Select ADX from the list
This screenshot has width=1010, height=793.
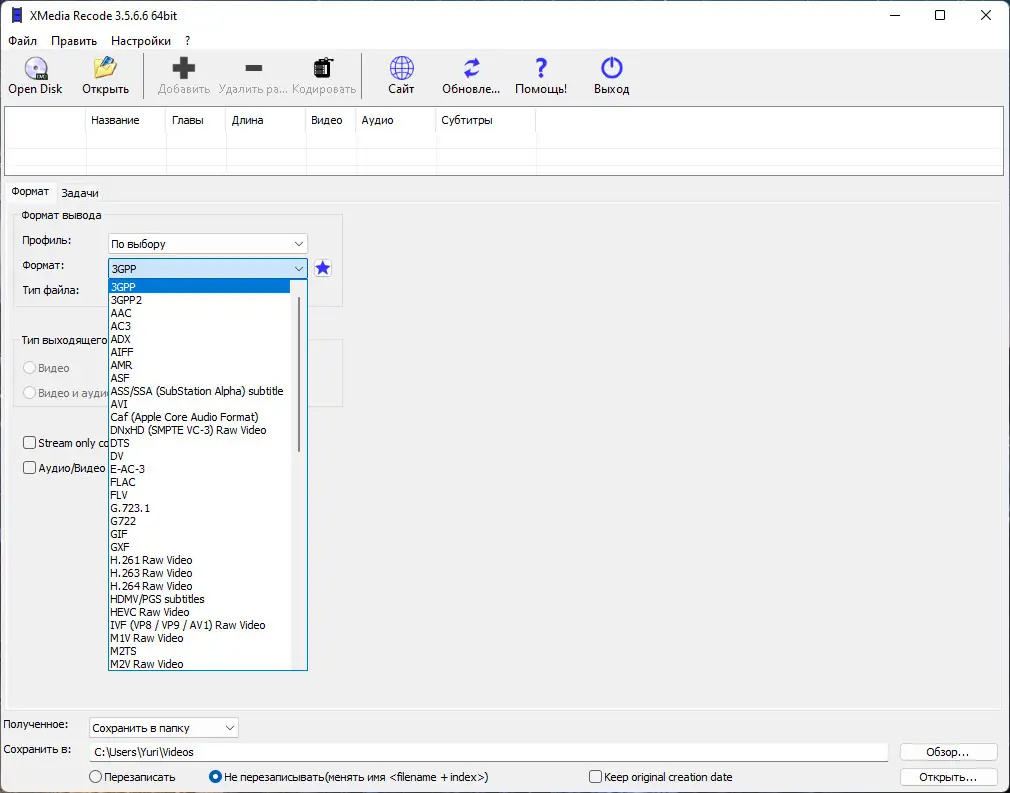200,339
